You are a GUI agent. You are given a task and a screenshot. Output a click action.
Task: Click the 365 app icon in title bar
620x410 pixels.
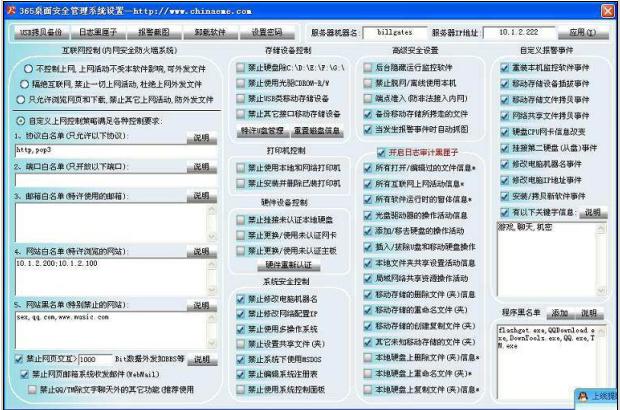pos(9,9)
